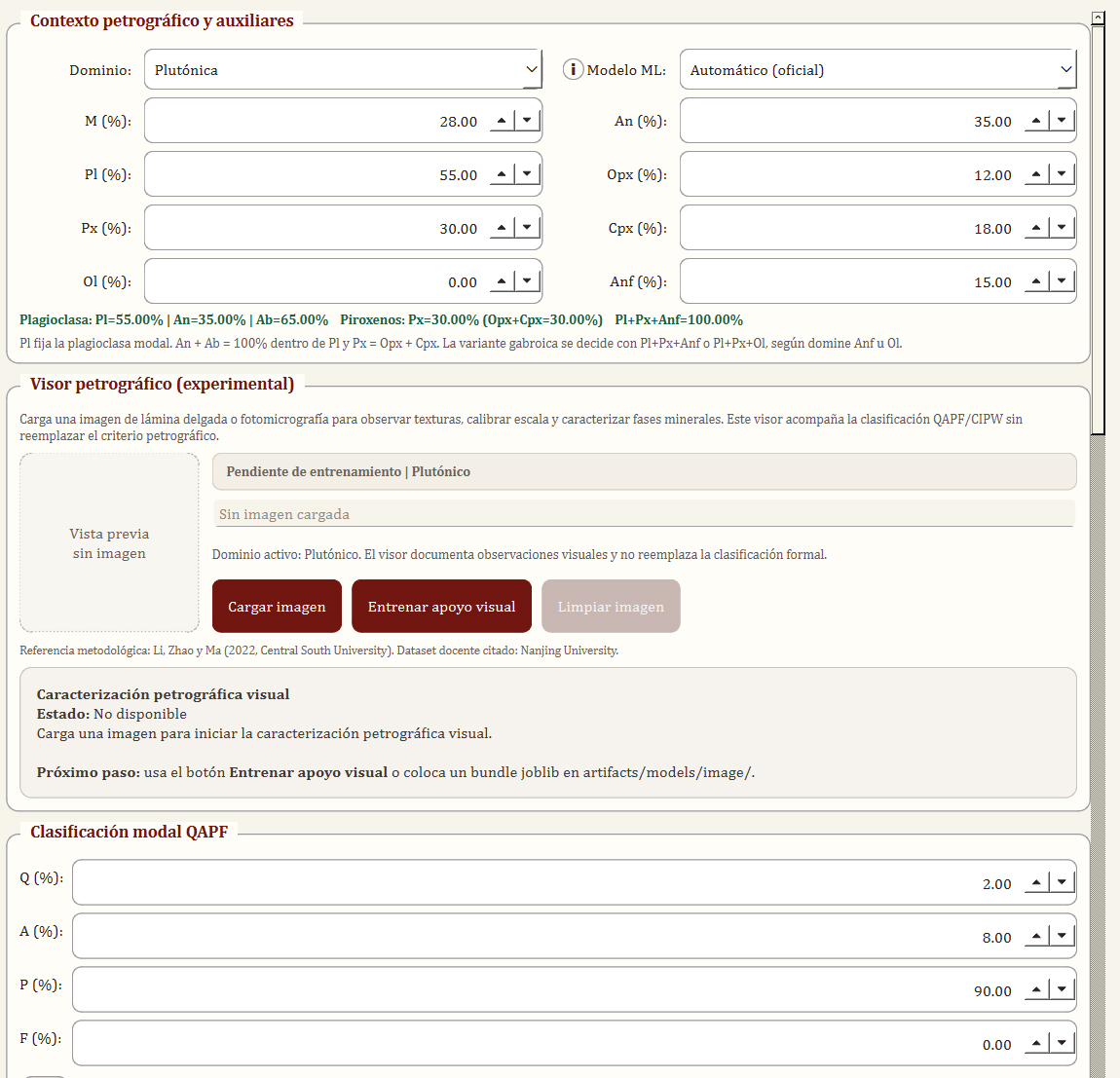This screenshot has height=1078, width=1120.
Task: Open the Modelo ML dropdown
Action: click(x=877, y=69)
